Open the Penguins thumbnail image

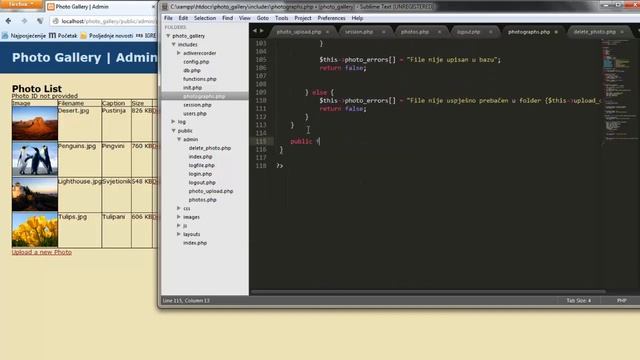pyautogui.click(x=35, y=159)
